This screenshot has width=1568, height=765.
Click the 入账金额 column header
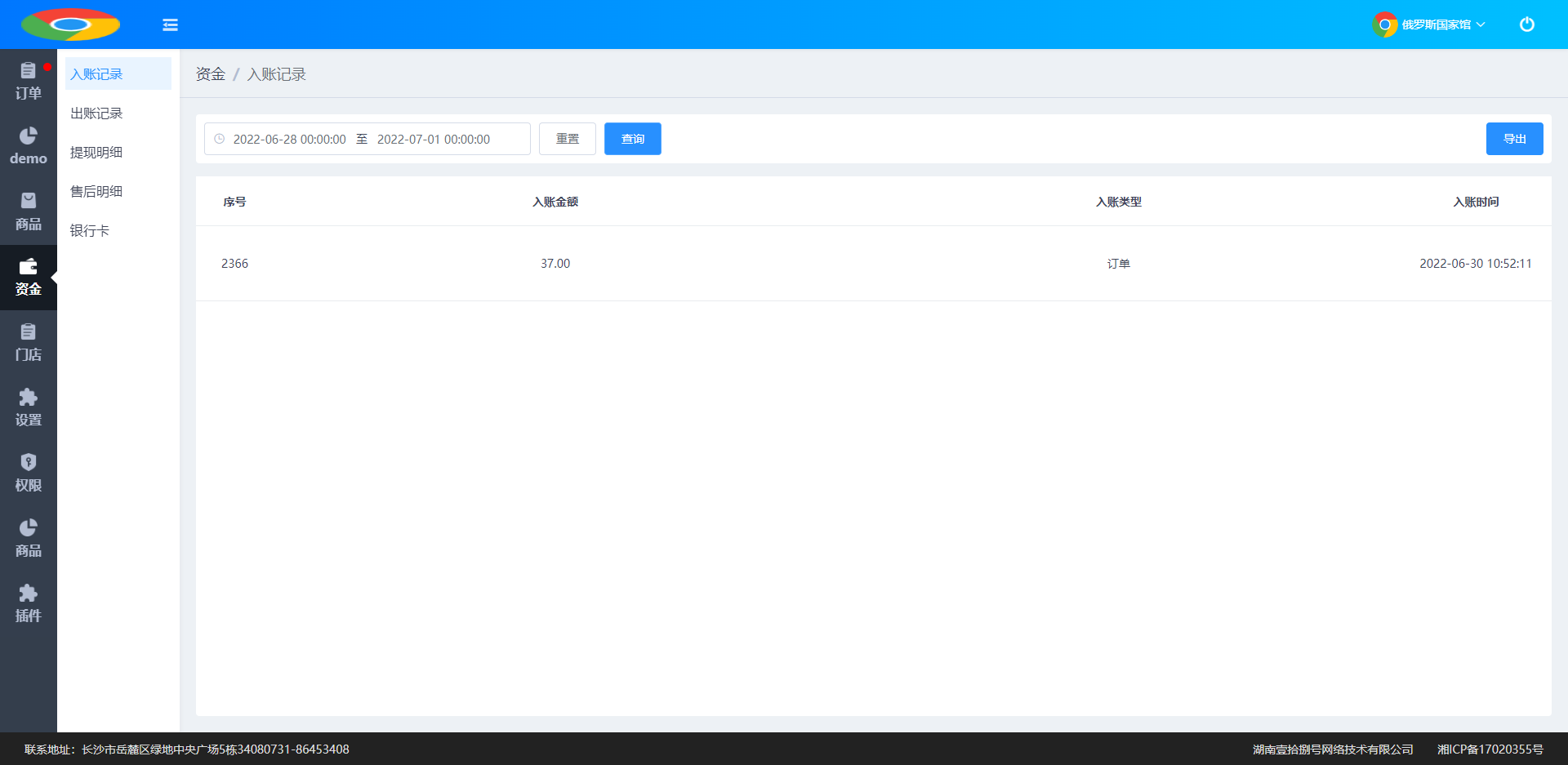(555, 202)
